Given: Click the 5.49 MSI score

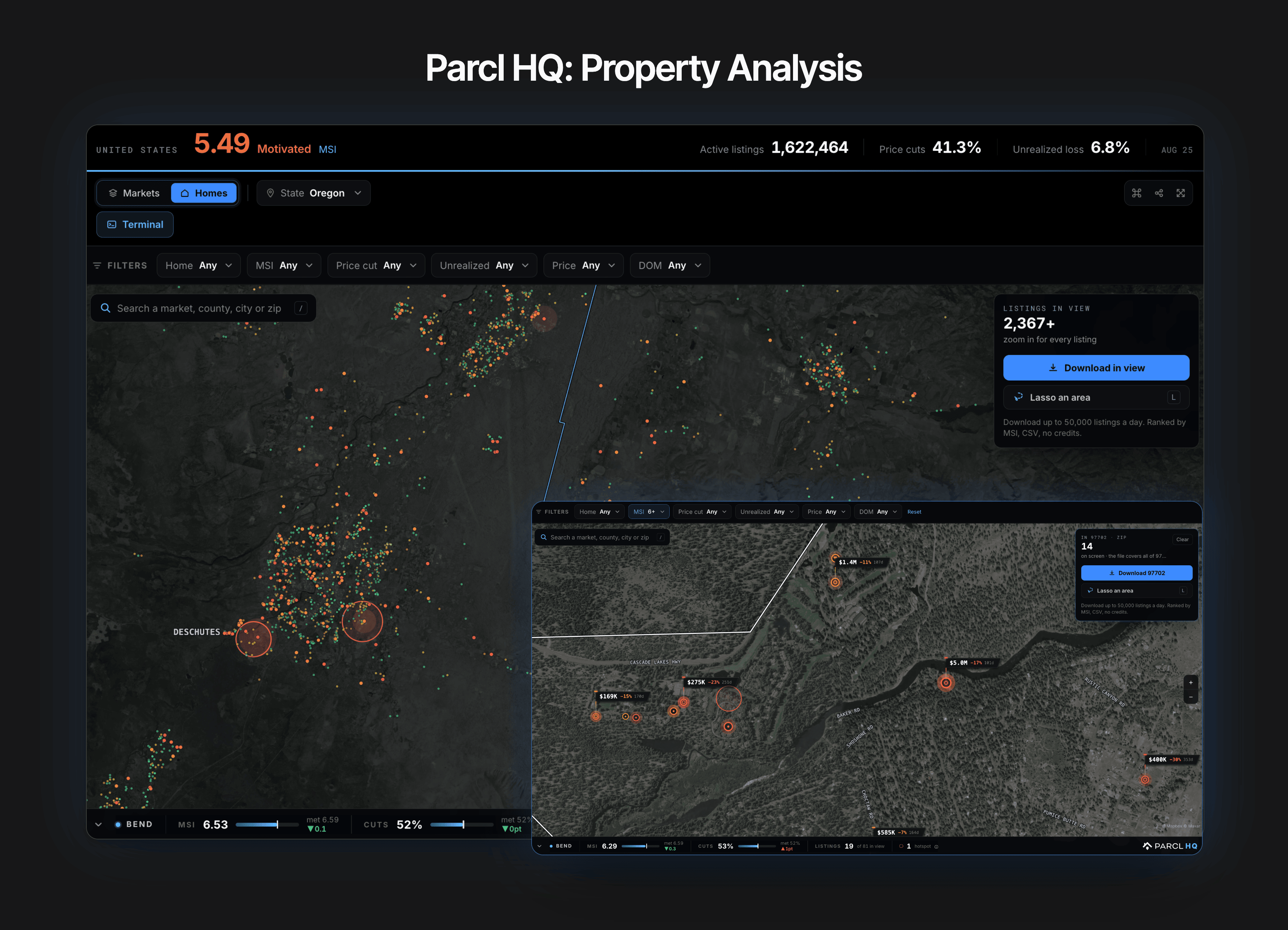Looking at the screenshot, I should click(221, 144).
